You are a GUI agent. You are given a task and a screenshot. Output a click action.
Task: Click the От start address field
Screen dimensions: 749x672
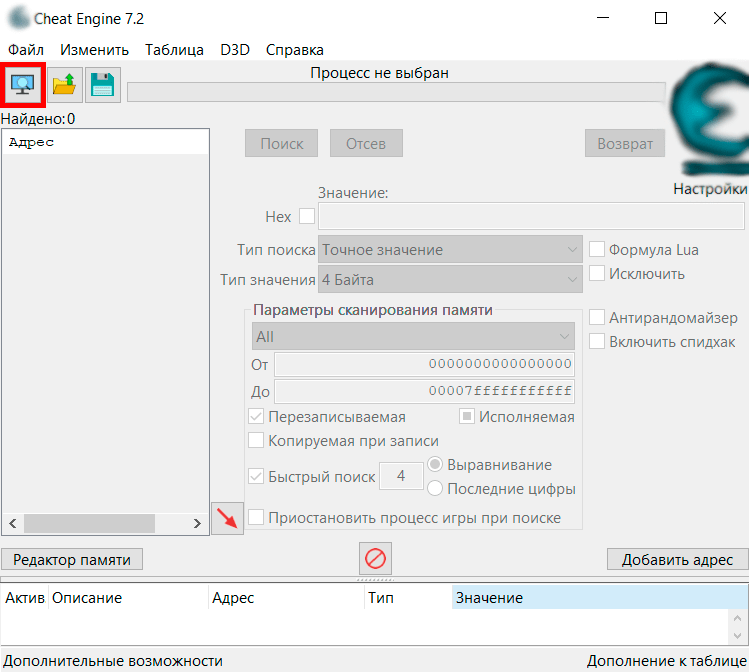tap(424, 364)
